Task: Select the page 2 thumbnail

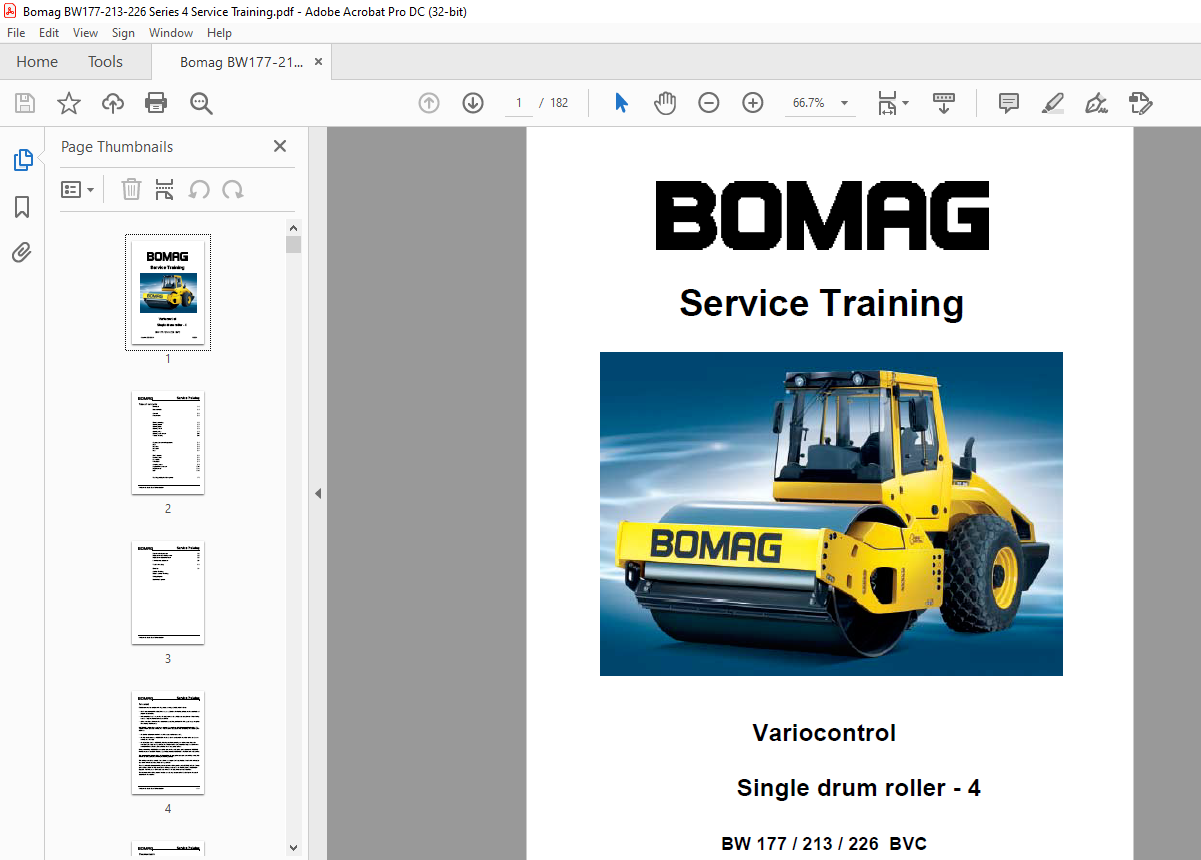Action: click(168, 443)
